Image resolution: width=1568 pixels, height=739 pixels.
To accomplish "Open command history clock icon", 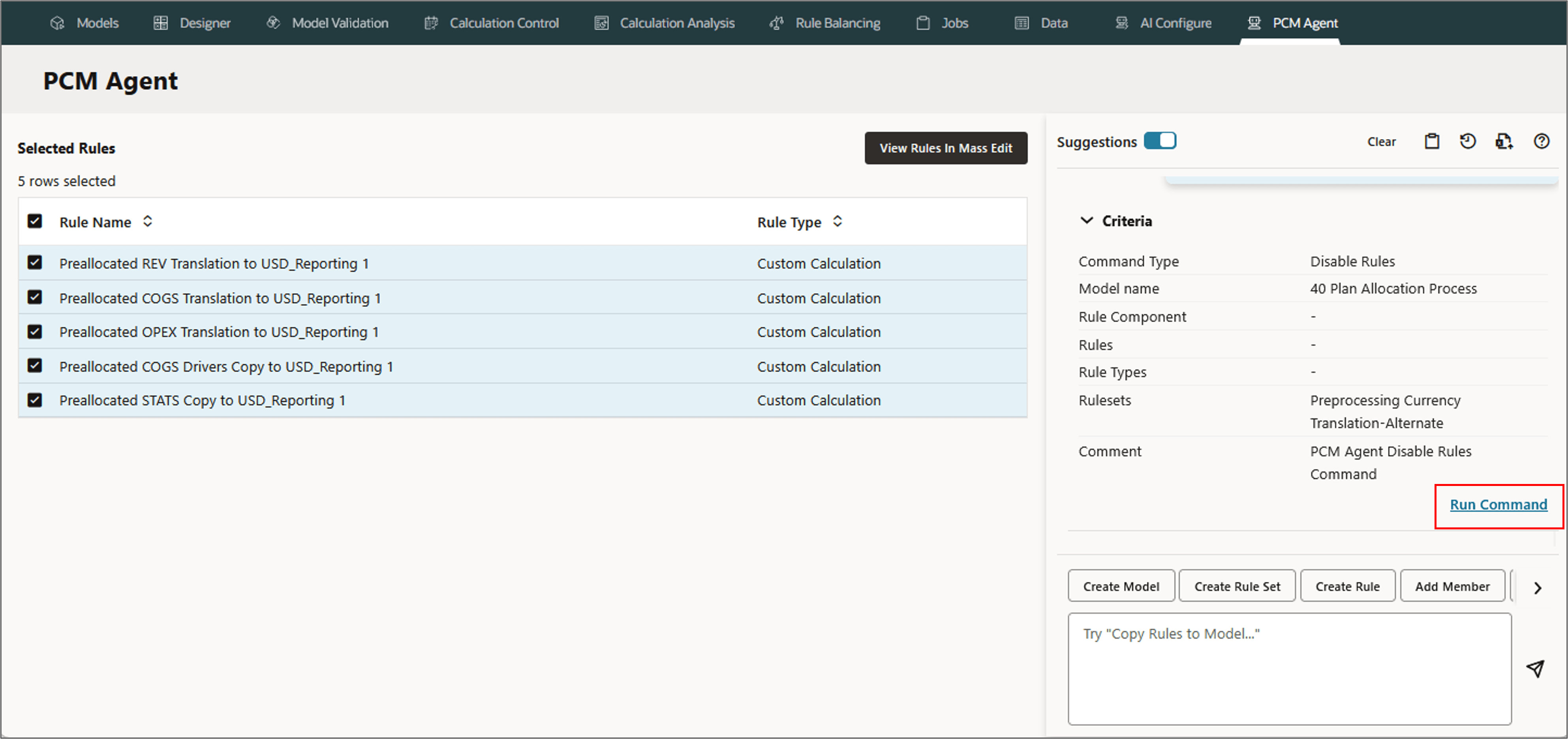I will click(x=1468, y=141).
